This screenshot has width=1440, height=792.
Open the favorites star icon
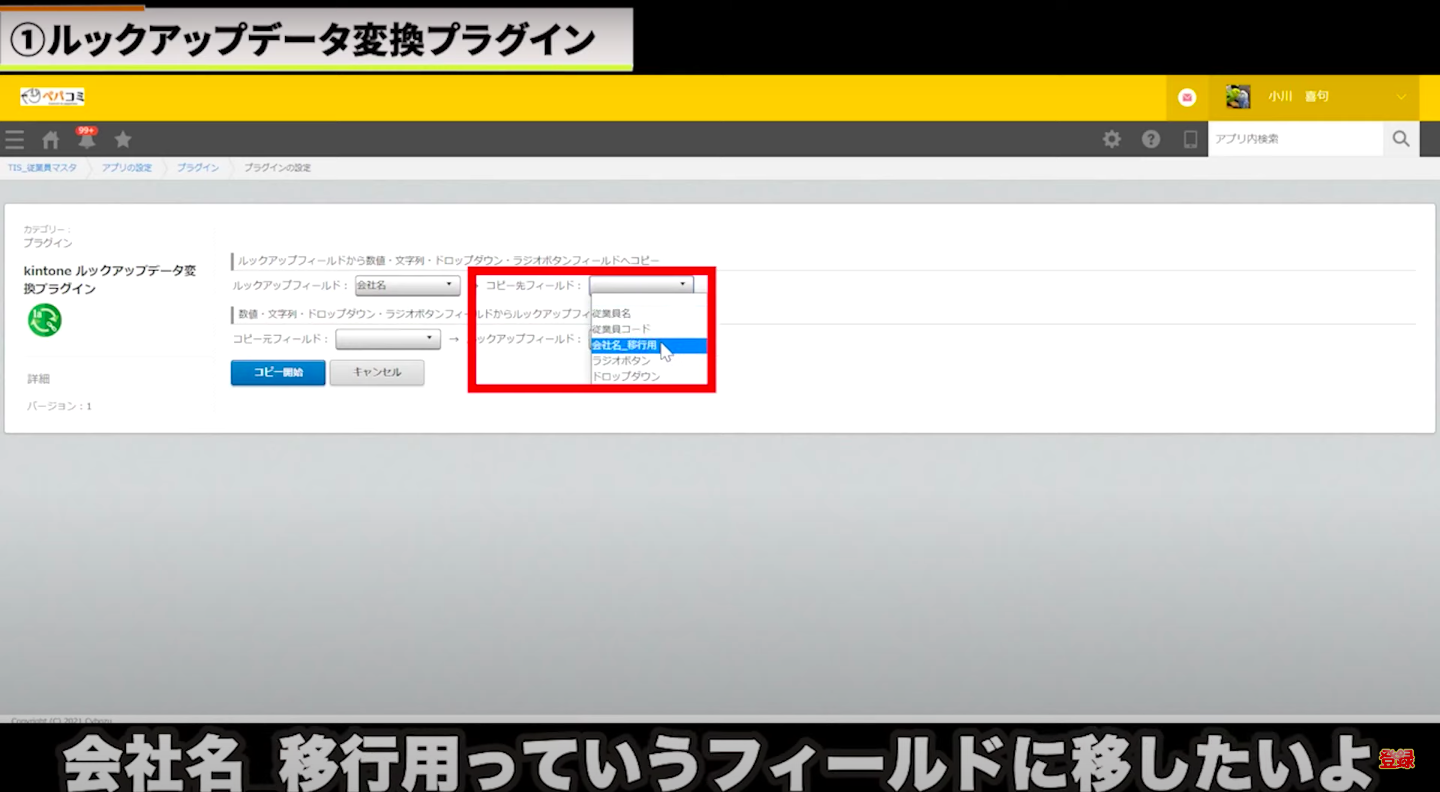coord(123,140)
